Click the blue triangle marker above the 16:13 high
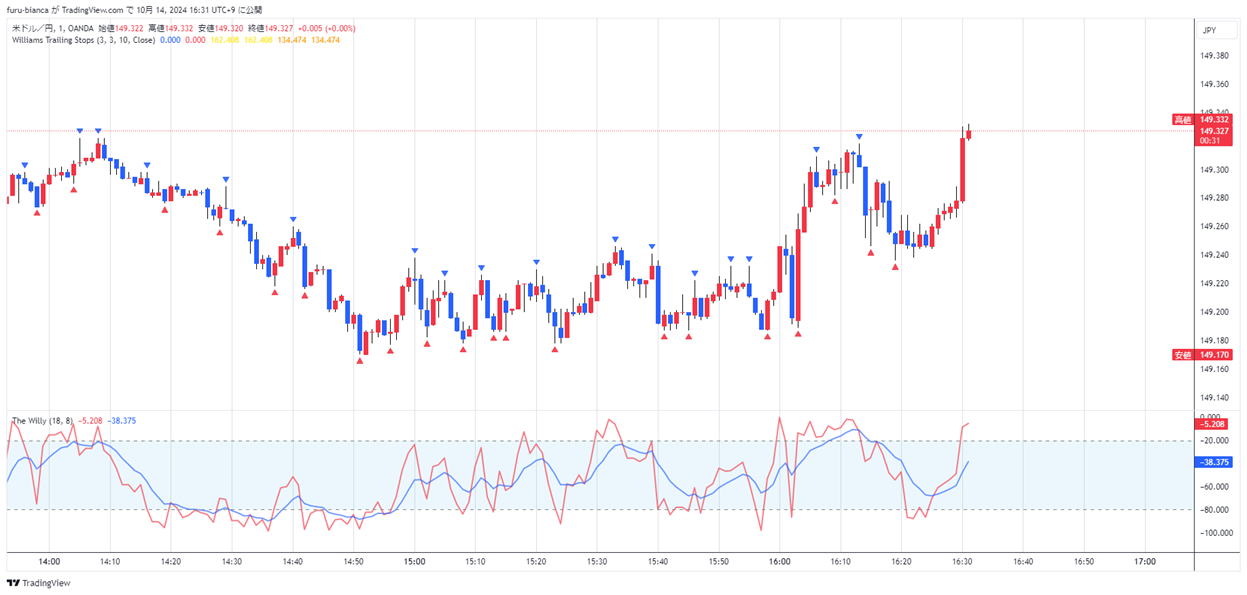Image resolution: width=1247 pixels, height=595 pixels. [859, 136]
